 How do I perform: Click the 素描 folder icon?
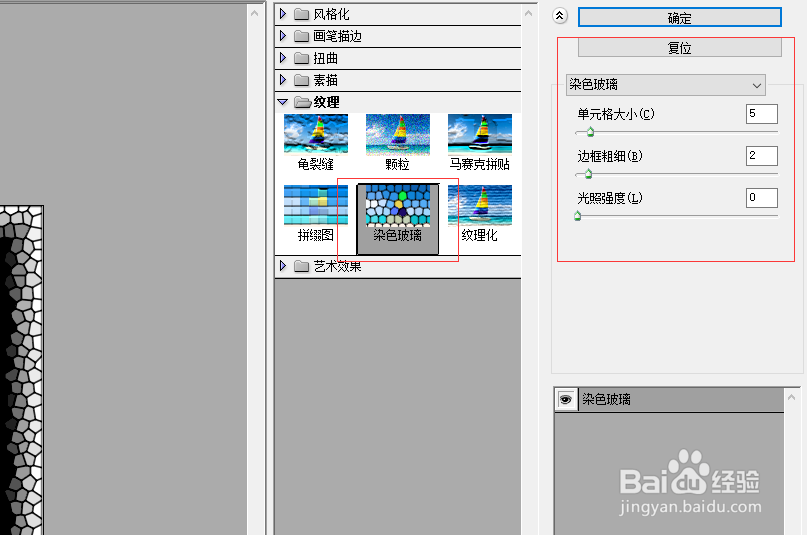pyautogui.click(x=302, y=80)
